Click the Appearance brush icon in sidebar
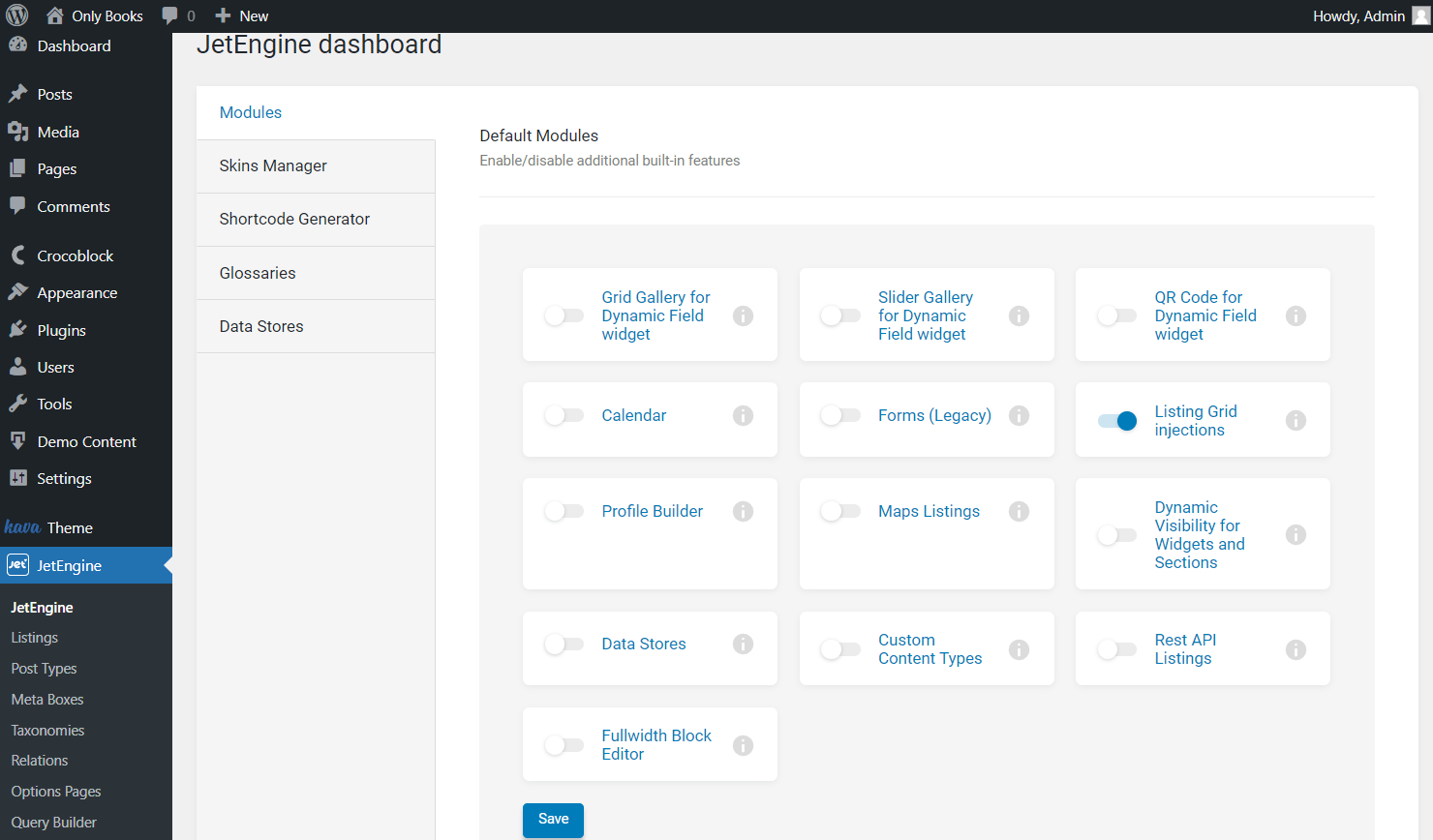Image resolution: width=1433 pixels, height=840 pixels. pos(17,292)
